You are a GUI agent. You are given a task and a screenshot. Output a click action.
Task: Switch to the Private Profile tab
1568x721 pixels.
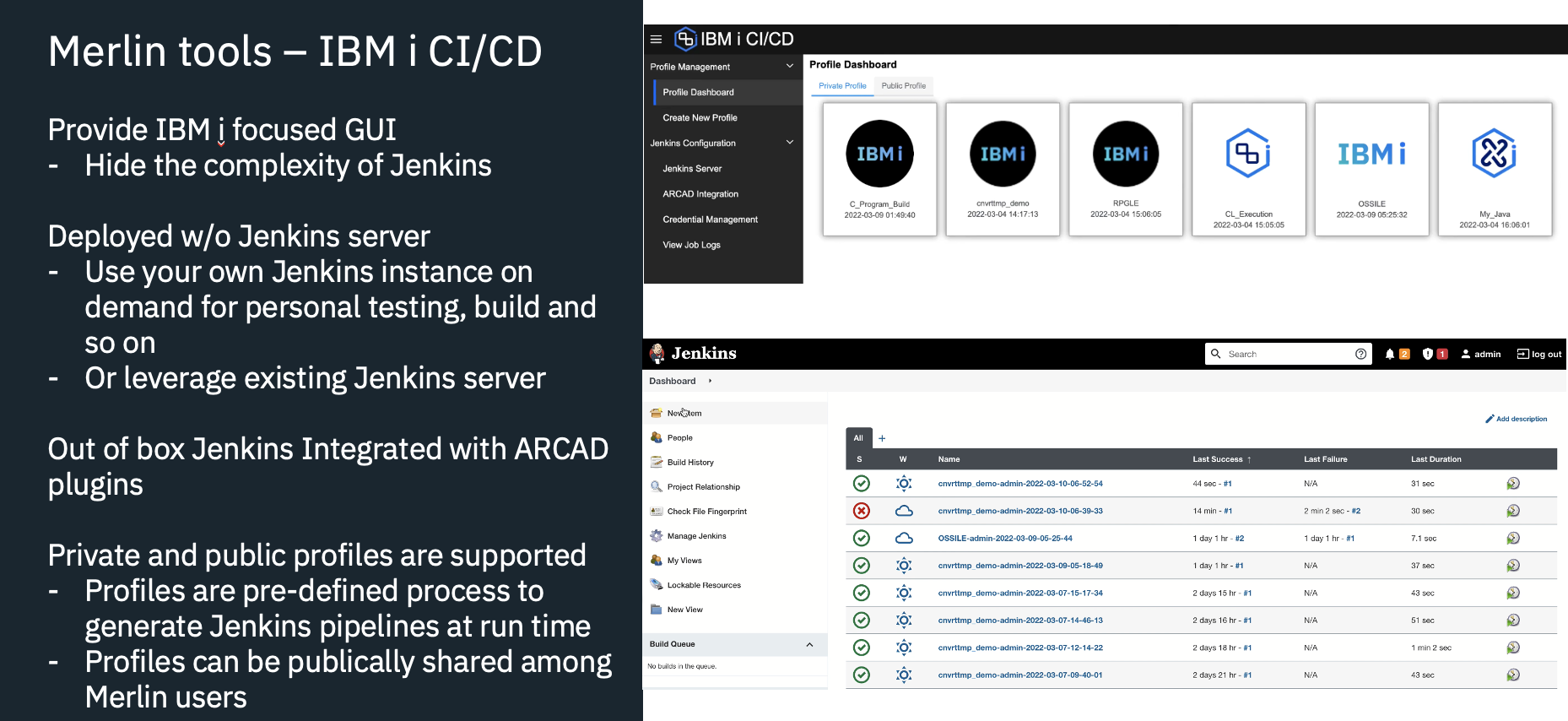842,86
